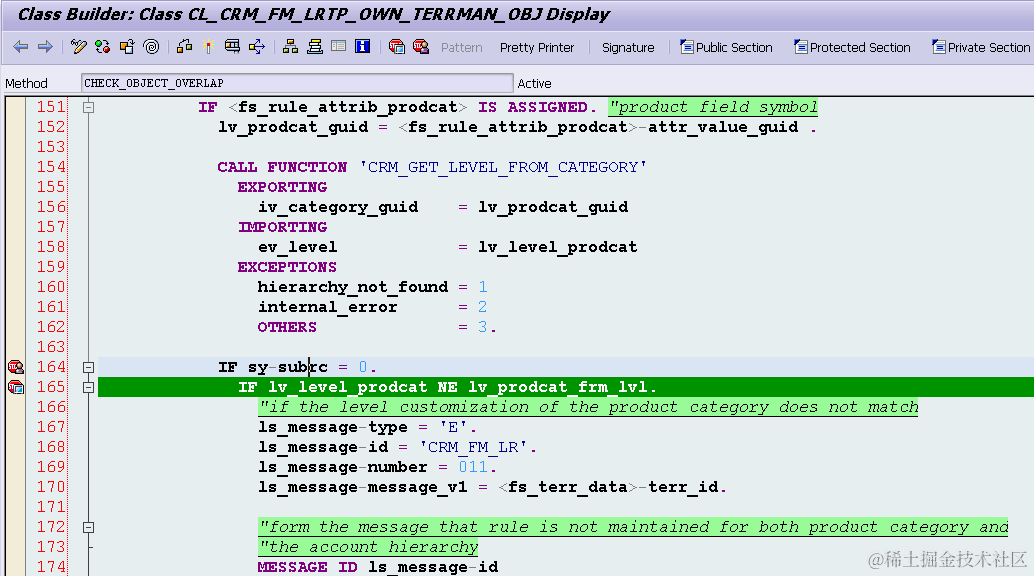The width and height of the screenshot is (1034, 576).
Task: Click the Method name field CHECK_OBJECT_OVERLAP
Action: 297,83
